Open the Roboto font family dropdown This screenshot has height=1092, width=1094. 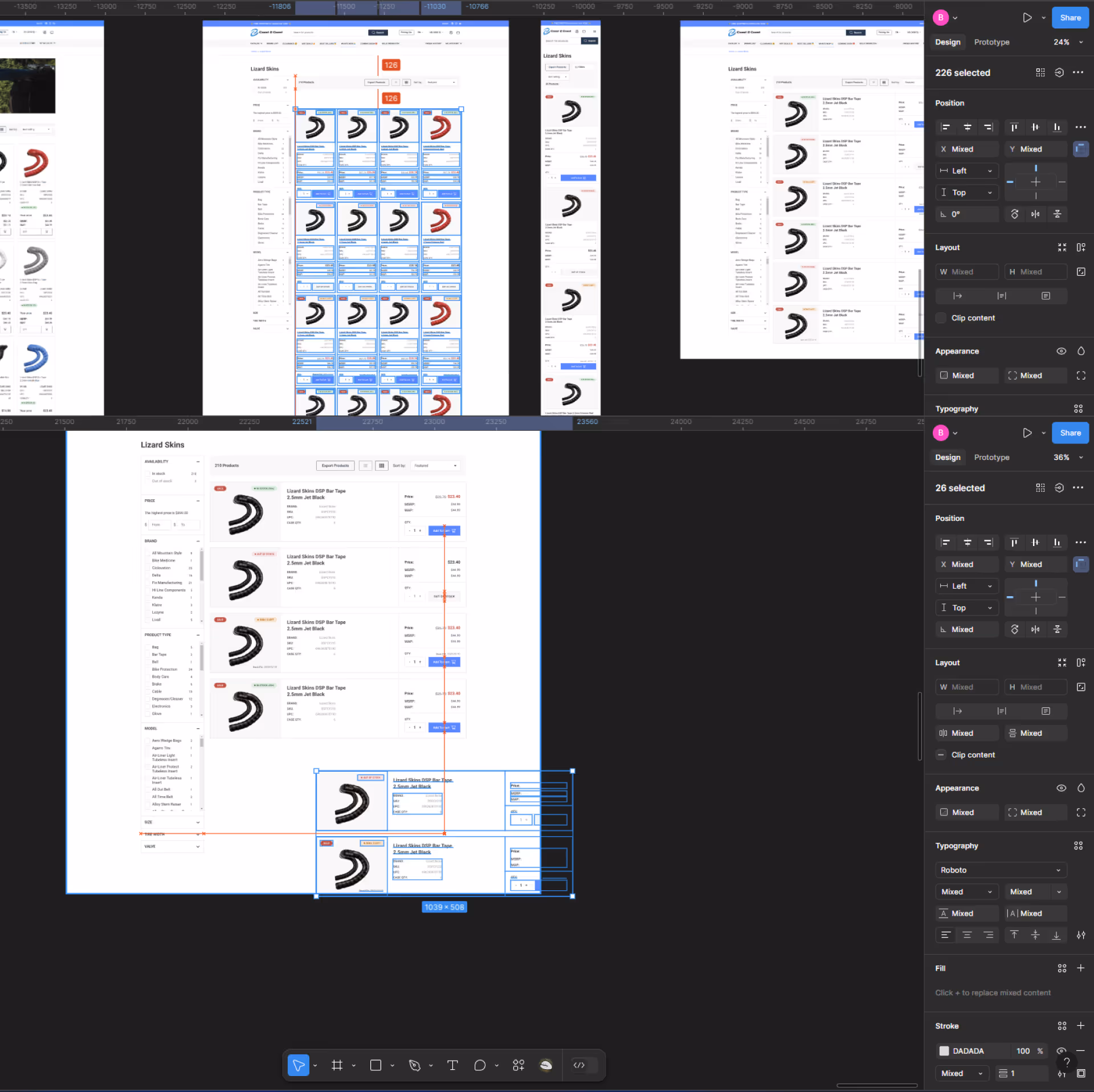1001,870
